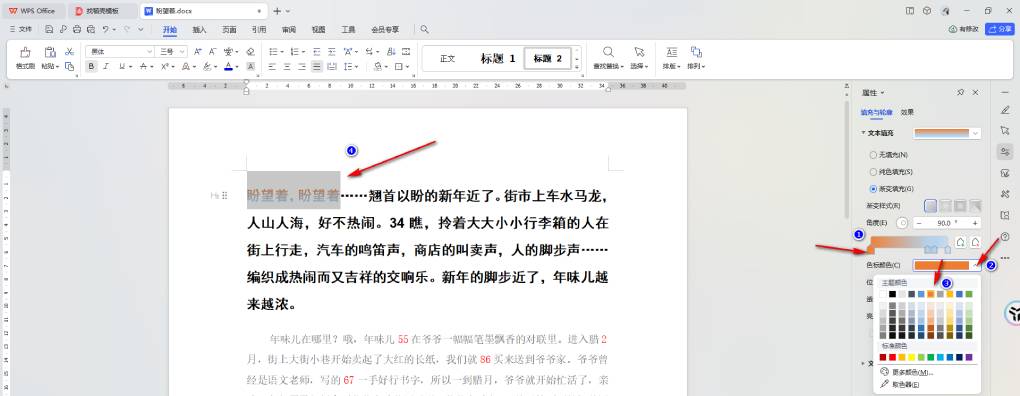Image resolution: width=1020 pixels, height=396 pixels.
Task: Click the Arrange (排列) icon
Action: click(696, 52)
